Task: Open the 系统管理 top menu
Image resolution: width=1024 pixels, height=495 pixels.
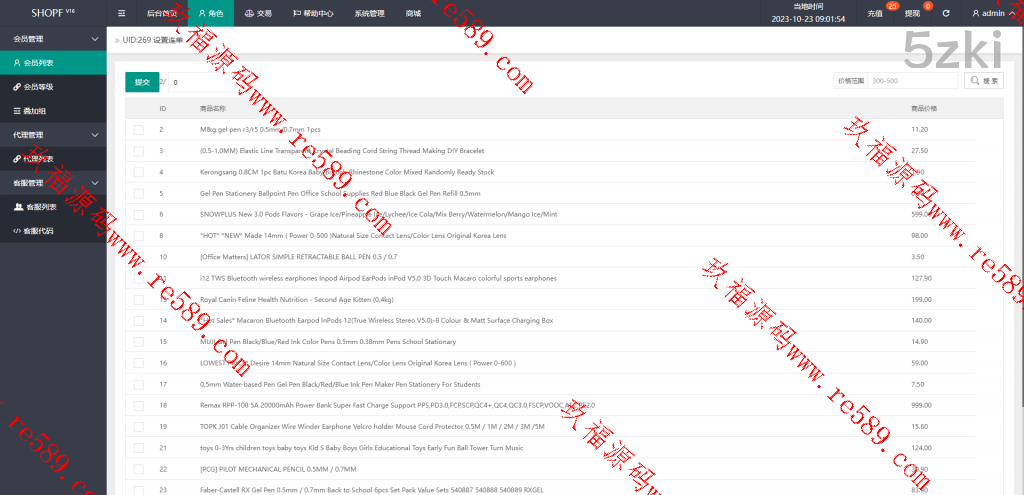Action: (x=368, y=13)
